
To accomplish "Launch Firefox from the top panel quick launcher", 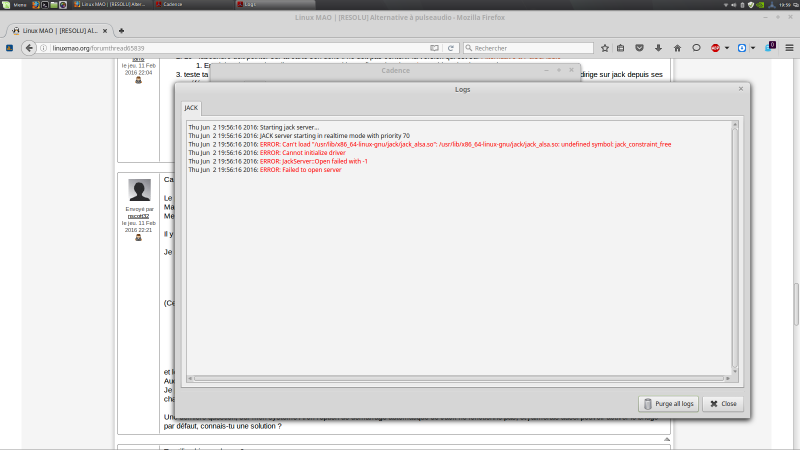I will tap(36, 5).
